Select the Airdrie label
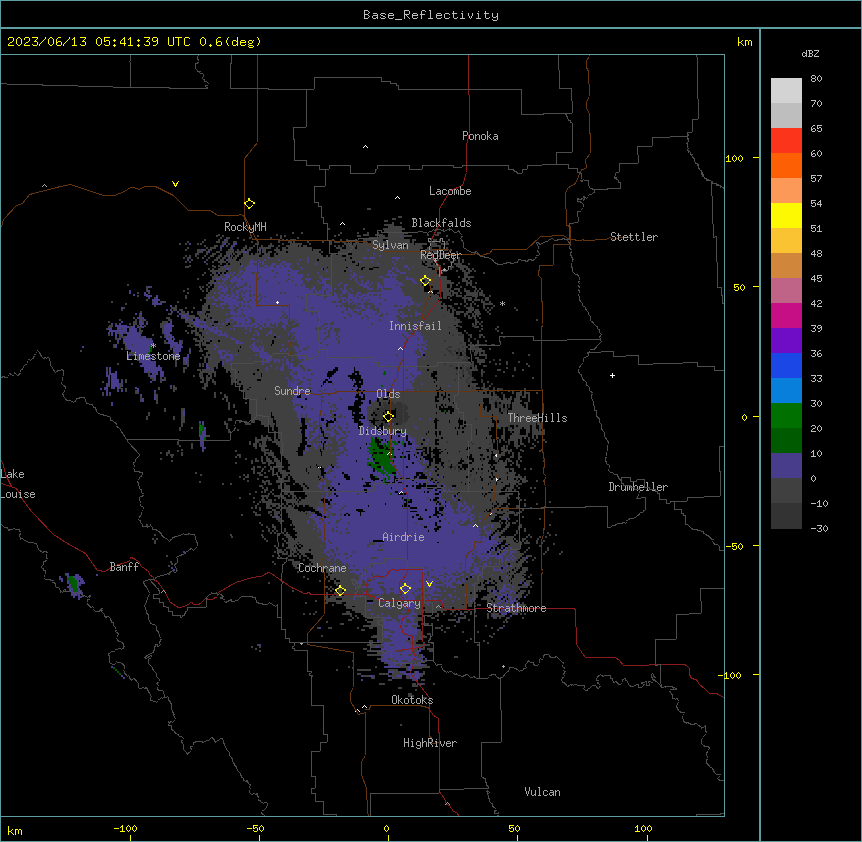Image resolution: width=862 pixels, height=842 pixels. coord(403,537)
